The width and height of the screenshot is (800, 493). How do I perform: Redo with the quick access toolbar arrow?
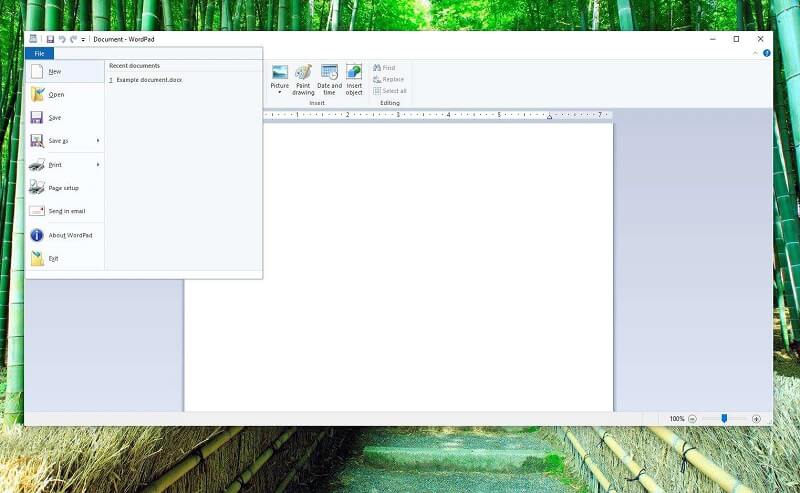click(x=73, y=39)
